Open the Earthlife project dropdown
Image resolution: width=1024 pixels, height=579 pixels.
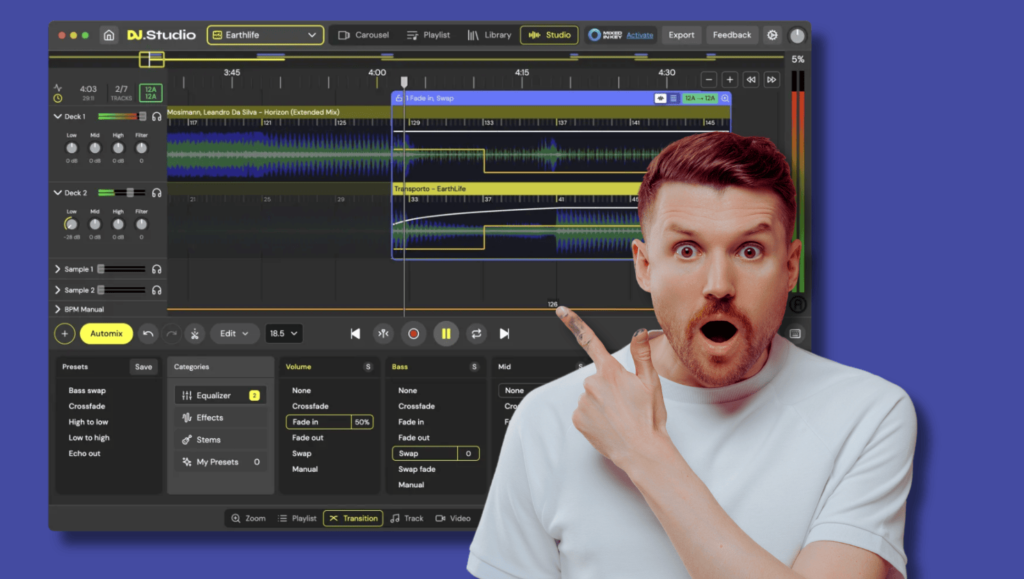265,35
